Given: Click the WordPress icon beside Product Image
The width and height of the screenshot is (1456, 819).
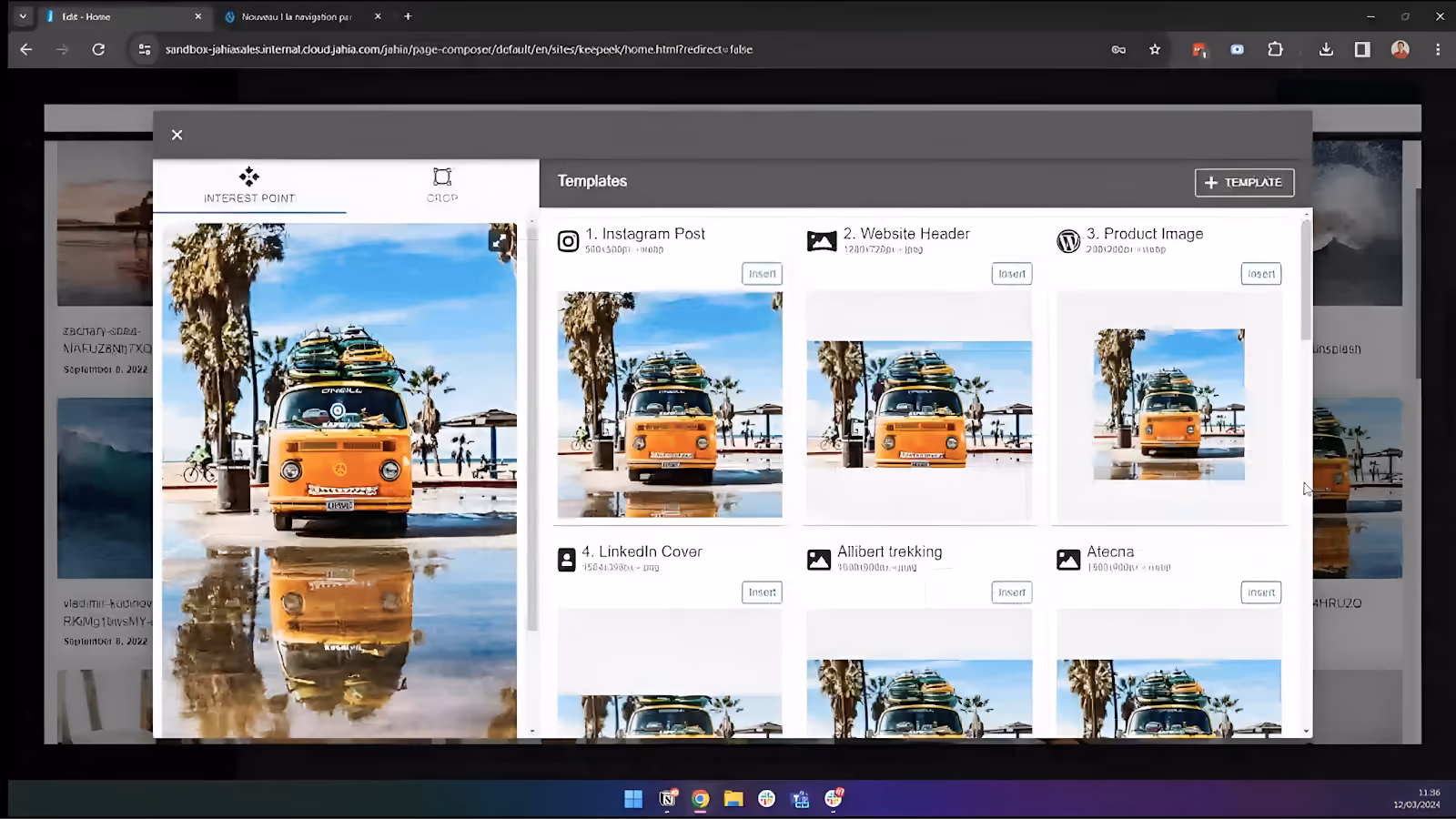Looking at the screenshot, I should pyautogui.click(x=1068, y=241).
